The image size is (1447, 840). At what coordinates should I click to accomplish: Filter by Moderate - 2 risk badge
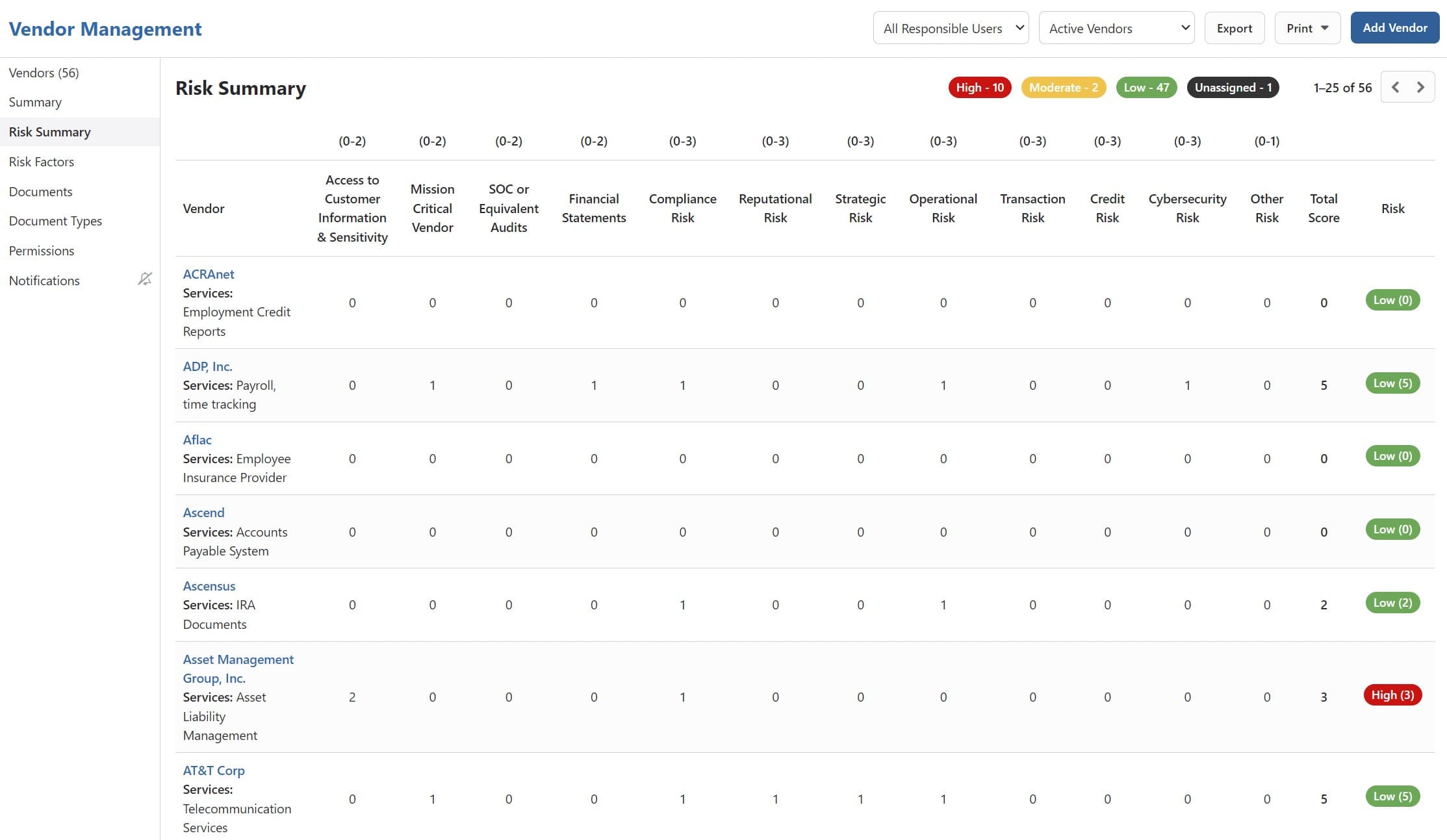[1063, 88]
